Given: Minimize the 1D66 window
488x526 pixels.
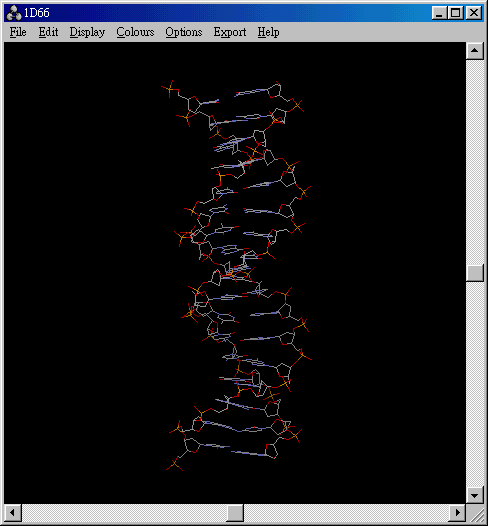Looking at the screenshot, I should coord(439,13).
